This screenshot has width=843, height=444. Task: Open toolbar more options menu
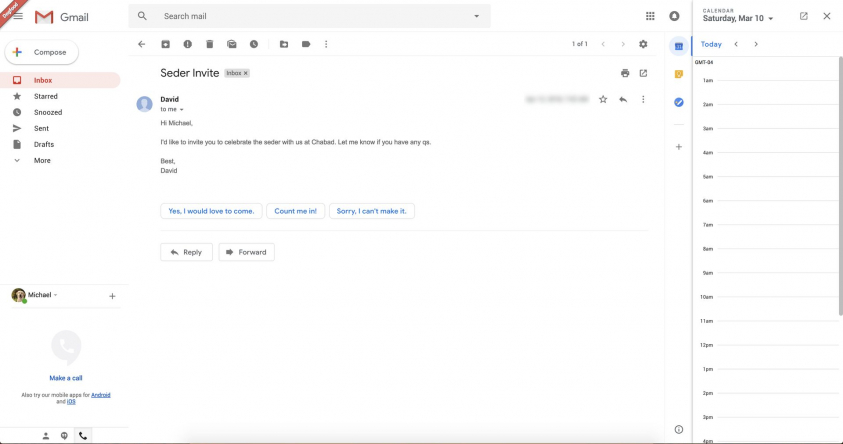coord(326,44)
